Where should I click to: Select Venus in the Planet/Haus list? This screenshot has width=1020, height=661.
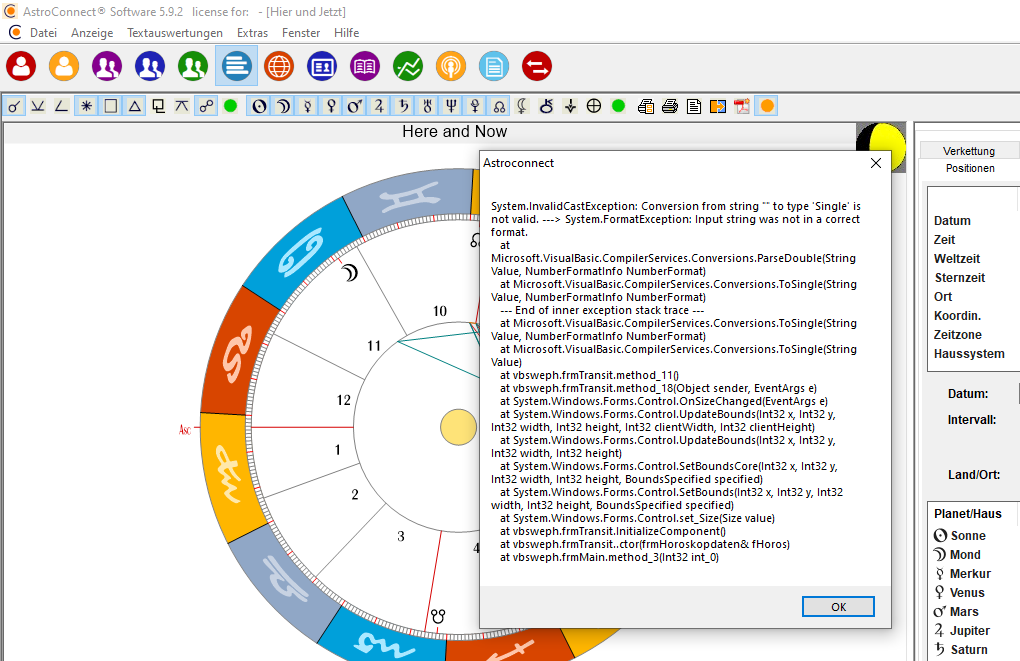[960, 592]
